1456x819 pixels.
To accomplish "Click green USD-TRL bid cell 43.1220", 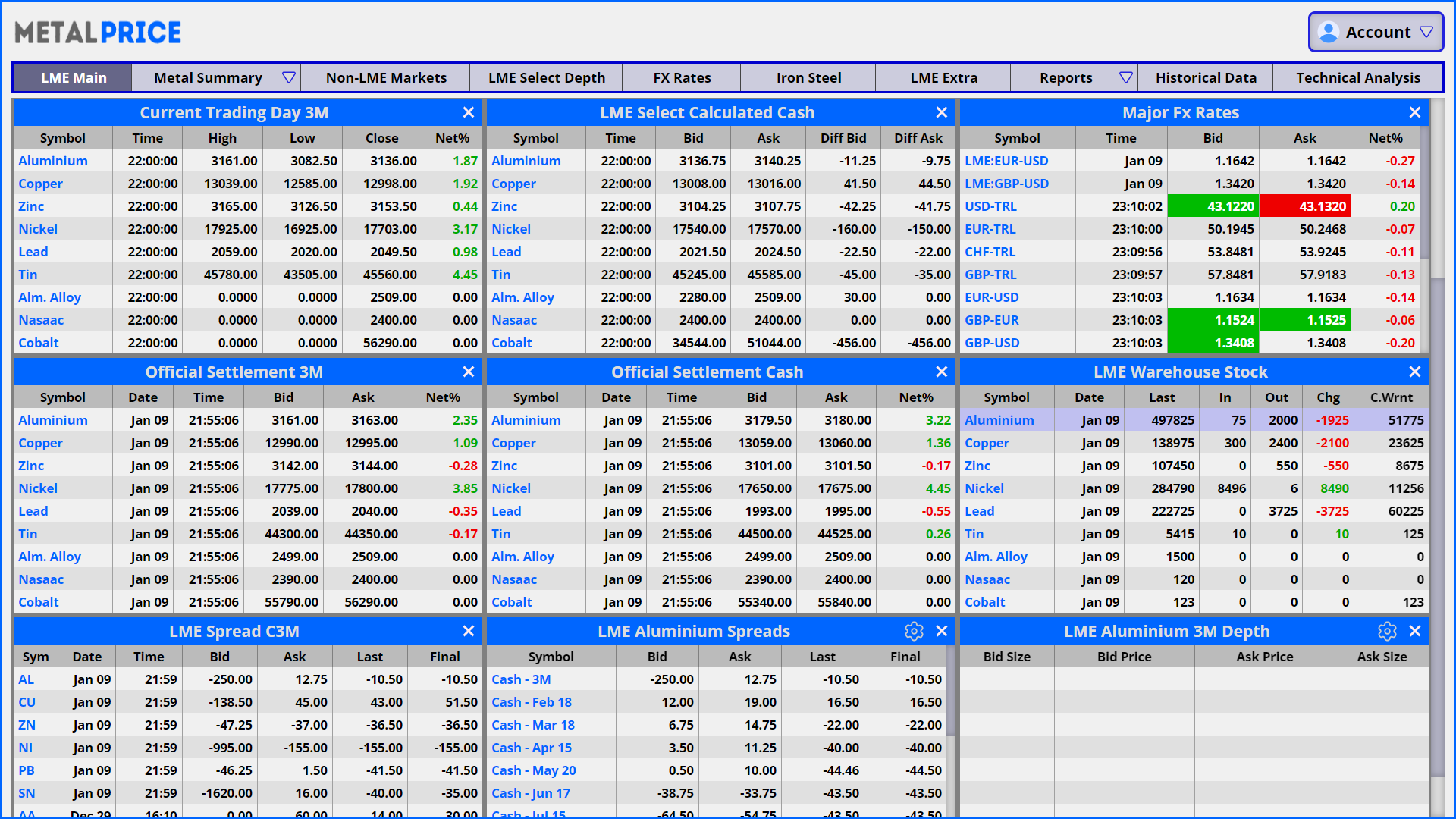I will [1213, 206].
